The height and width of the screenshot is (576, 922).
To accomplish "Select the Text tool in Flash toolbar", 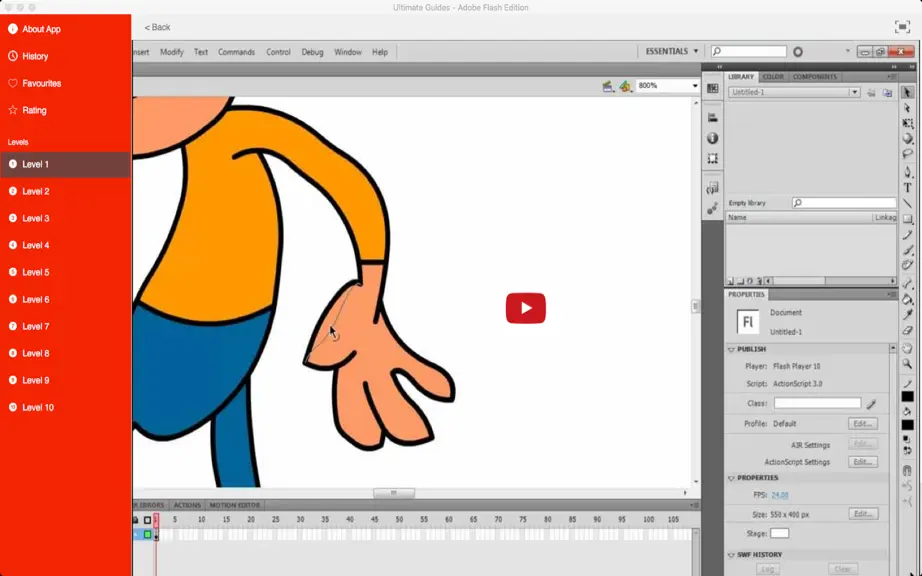I will 907,187.
